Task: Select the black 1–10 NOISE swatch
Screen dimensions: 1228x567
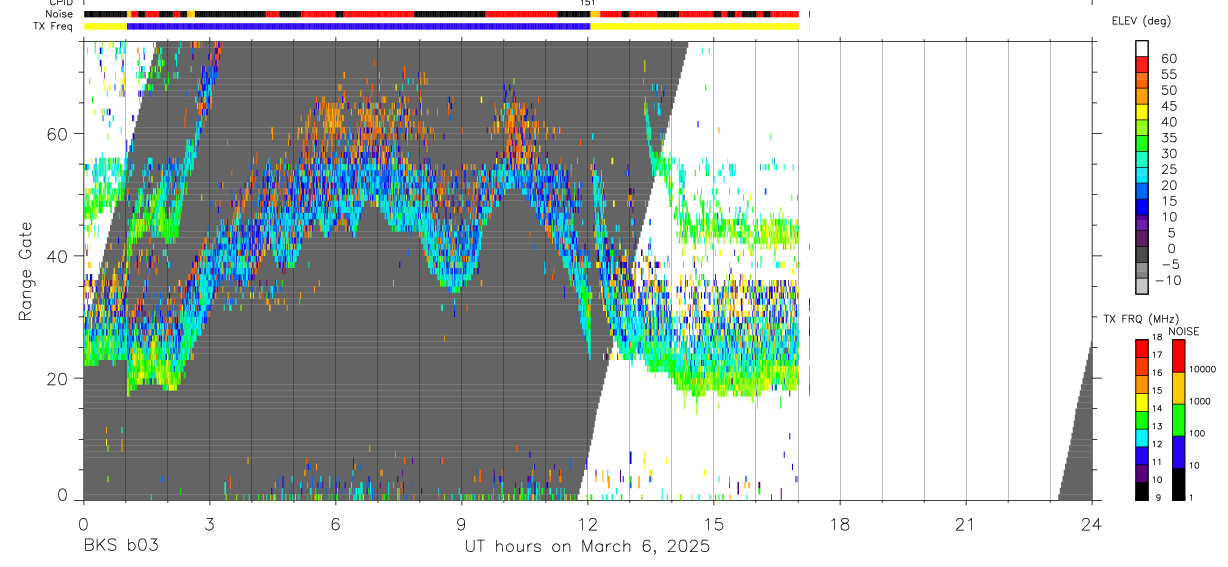Action: [1178, 484]
